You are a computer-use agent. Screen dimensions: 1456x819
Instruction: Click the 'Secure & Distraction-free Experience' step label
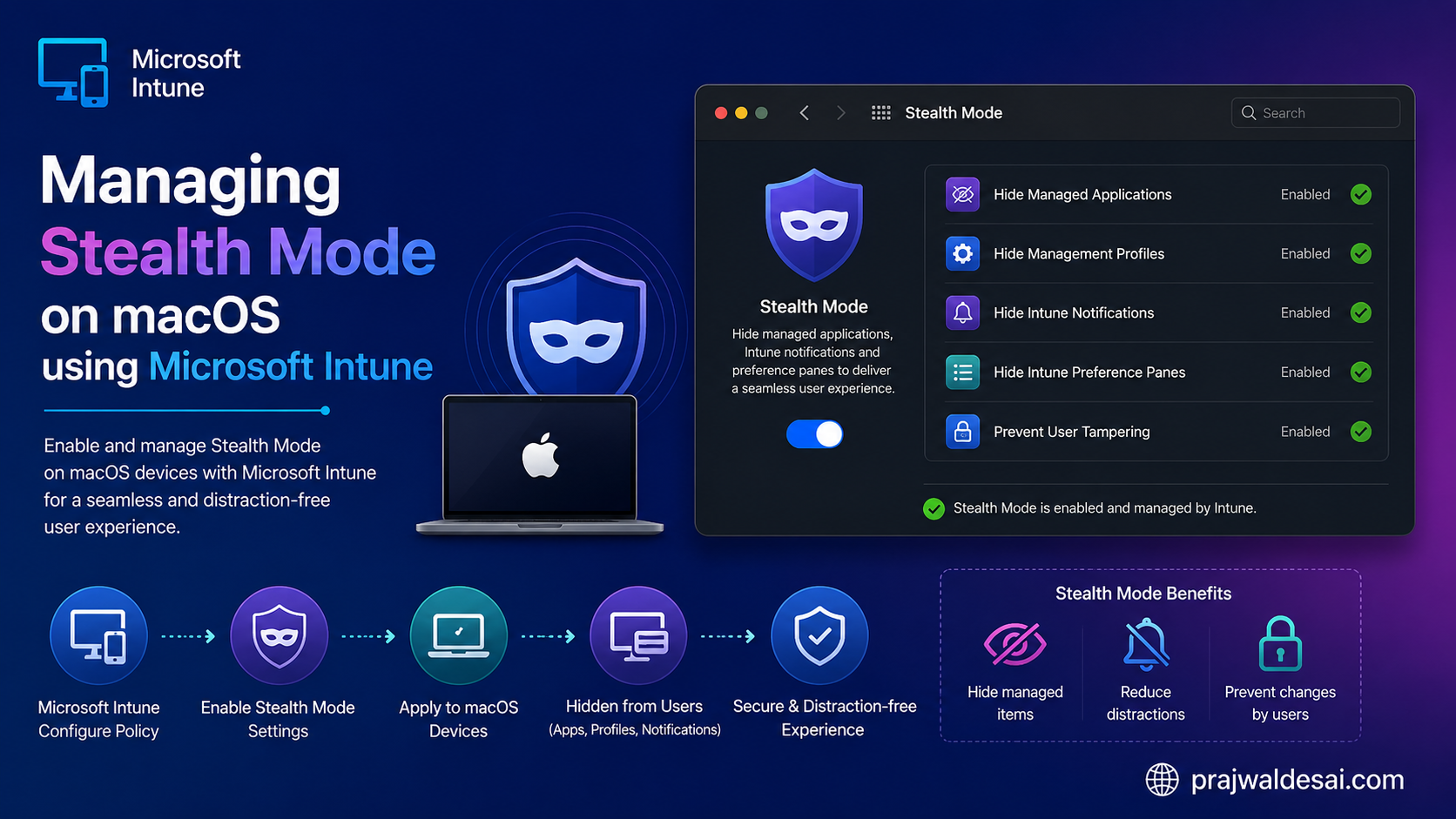tap(824, 718)
